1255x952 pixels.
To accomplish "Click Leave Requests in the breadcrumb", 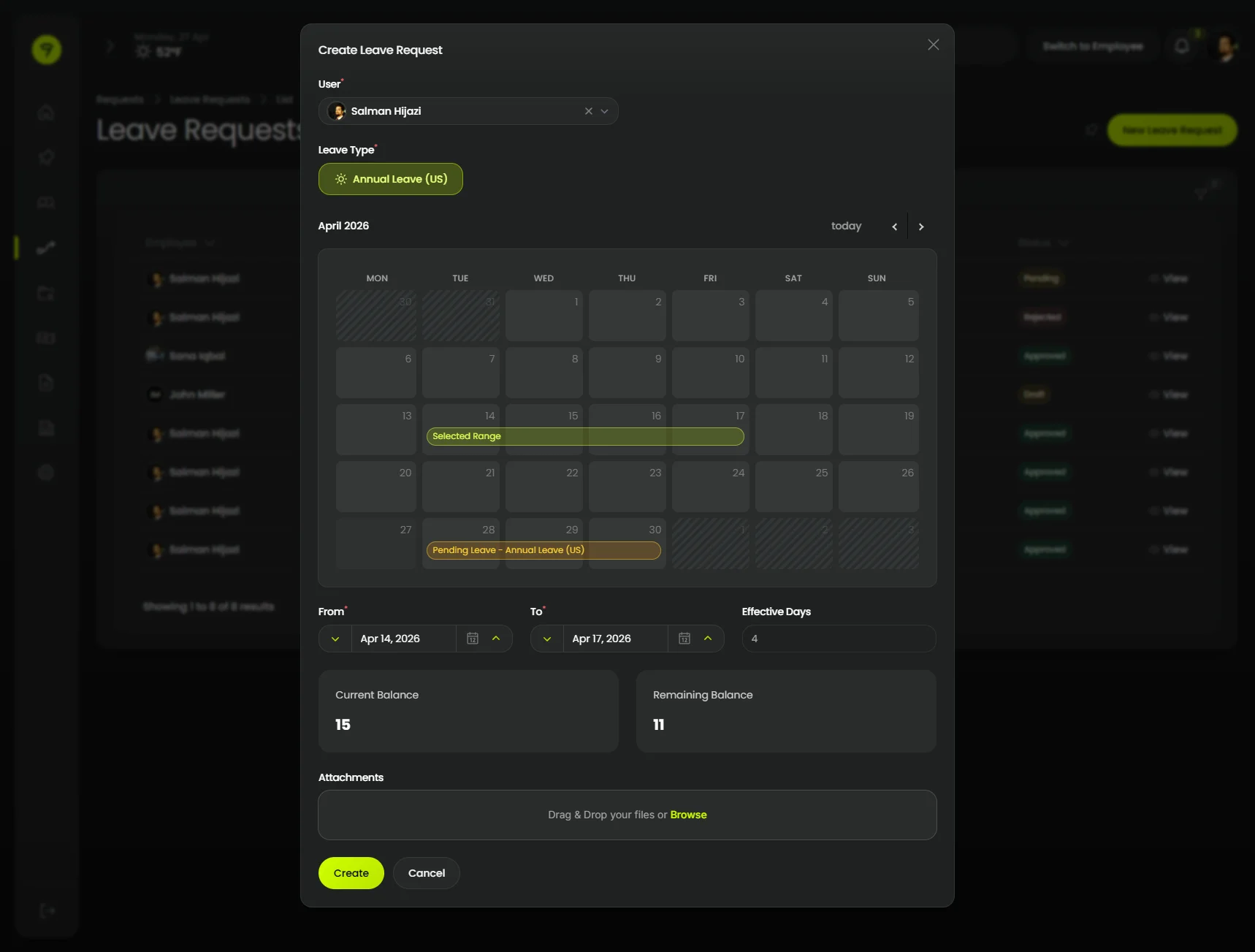I will point(210,99).
